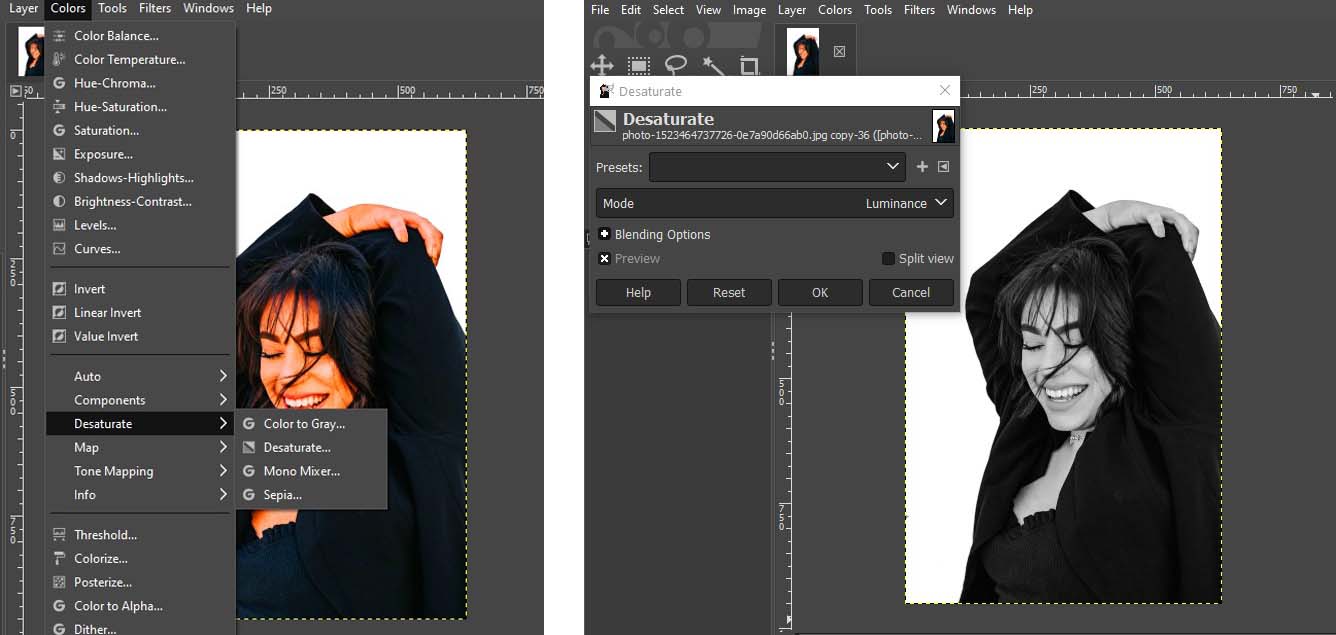Click the preset manage icon beside the plus

pyautogui.click(x=941, y=167)
